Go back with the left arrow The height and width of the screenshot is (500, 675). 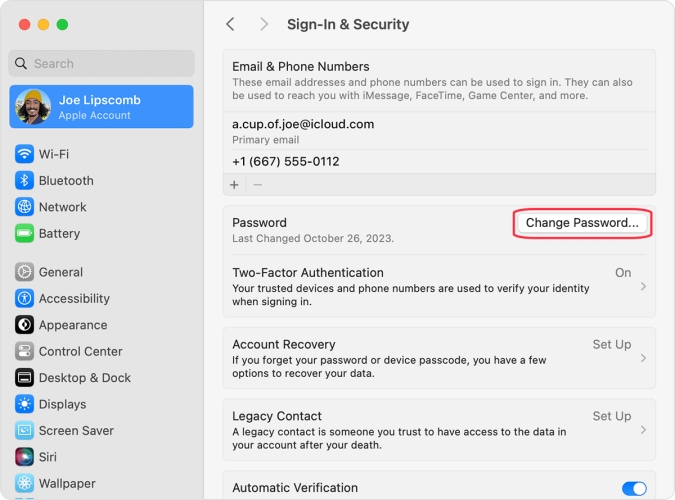[x=231, y=24]
